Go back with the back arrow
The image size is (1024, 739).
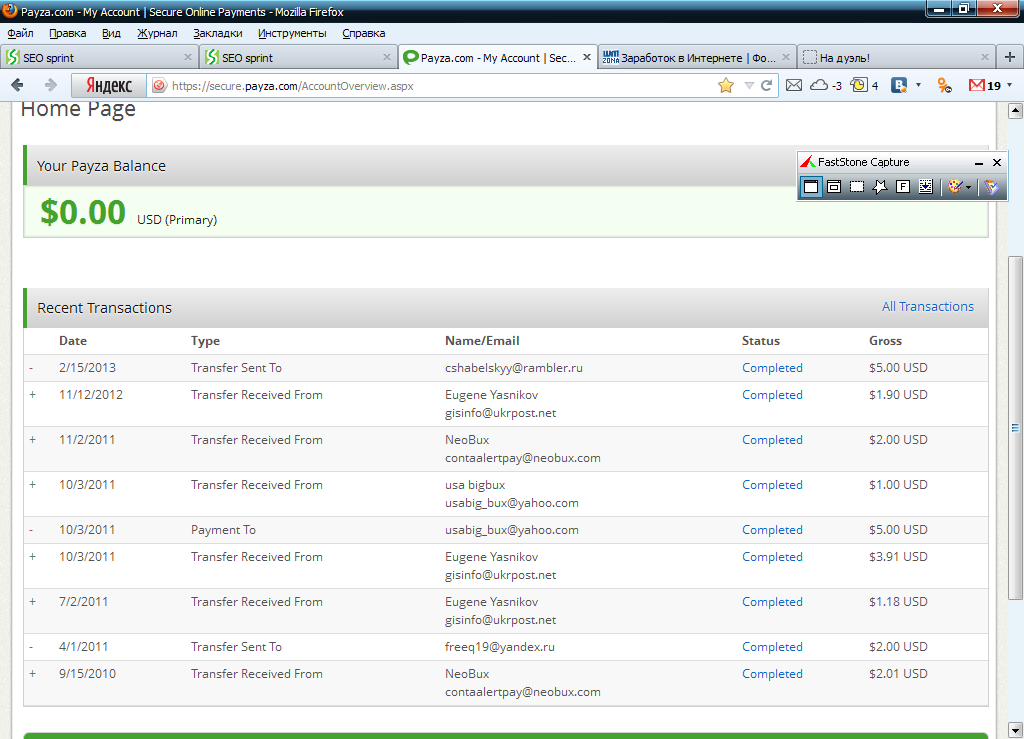tap(18, 85)
